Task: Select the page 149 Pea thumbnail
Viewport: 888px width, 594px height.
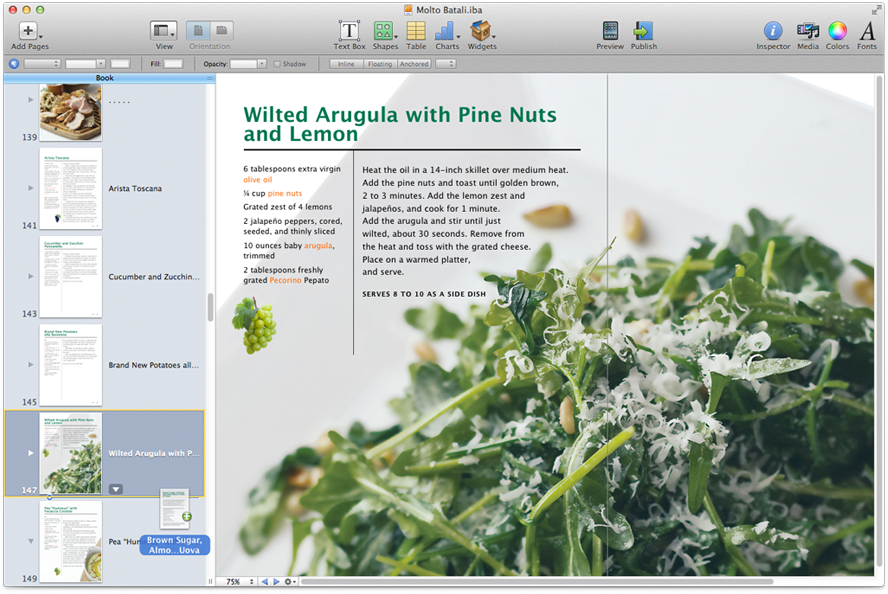Action: 71,542
